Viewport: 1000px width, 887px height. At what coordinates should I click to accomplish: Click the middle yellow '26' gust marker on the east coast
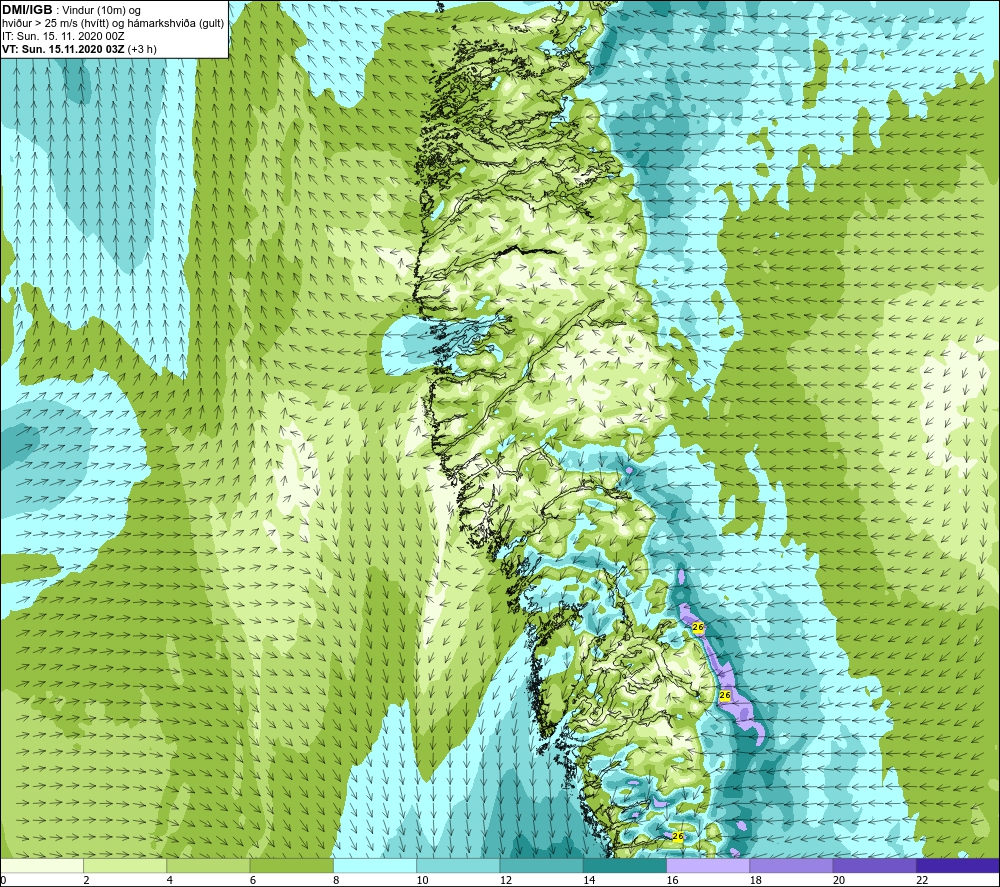(724, 695)
